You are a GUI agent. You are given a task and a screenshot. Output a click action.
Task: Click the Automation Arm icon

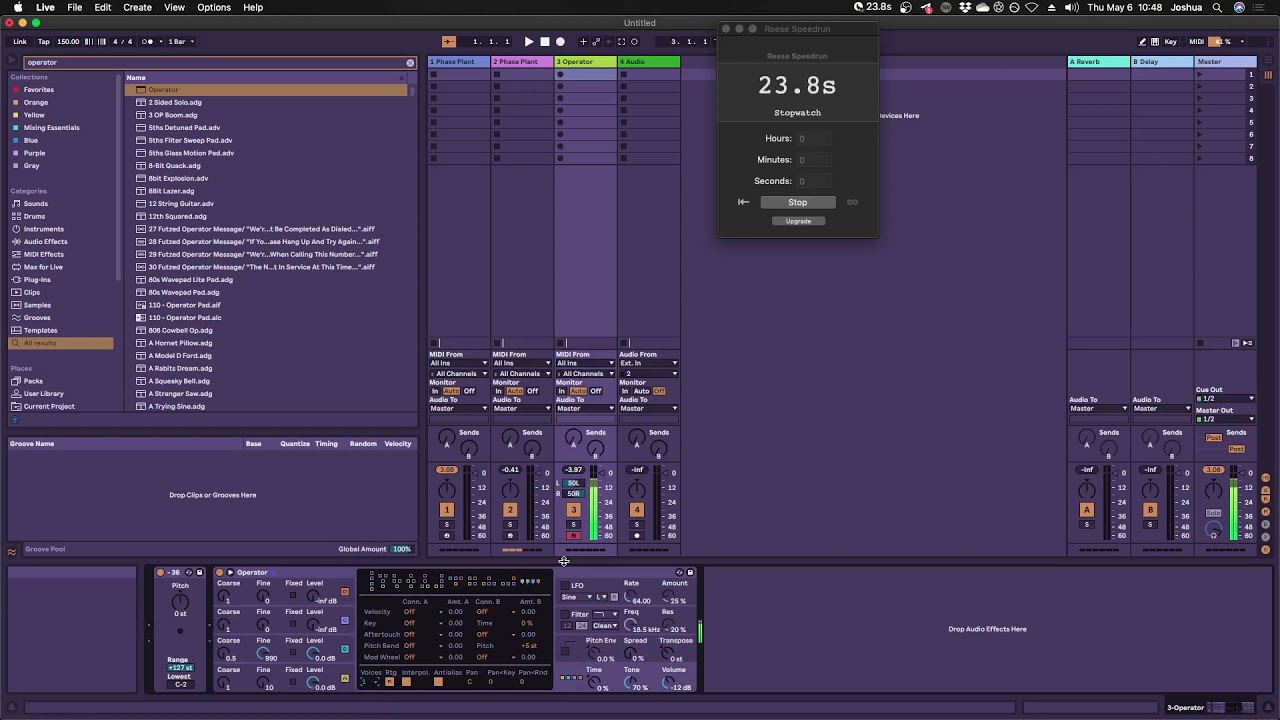596,42
